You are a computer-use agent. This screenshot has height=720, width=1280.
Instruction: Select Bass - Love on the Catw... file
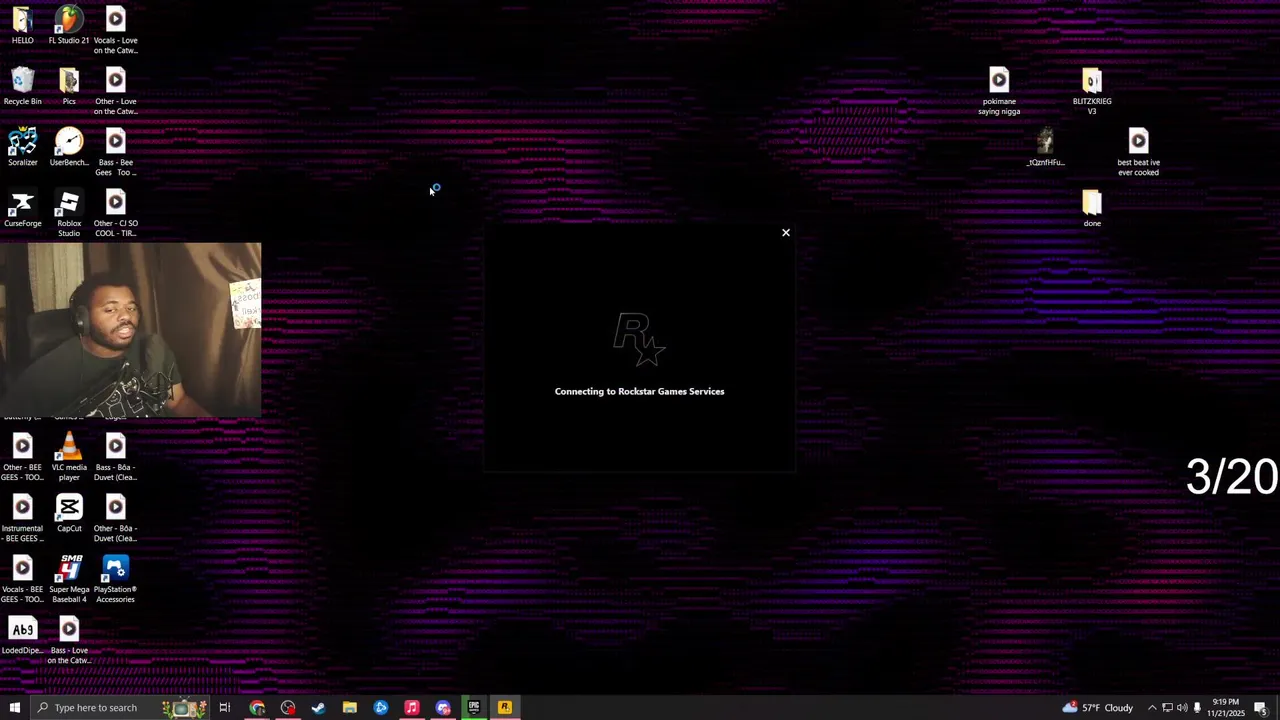pos(69,641)
